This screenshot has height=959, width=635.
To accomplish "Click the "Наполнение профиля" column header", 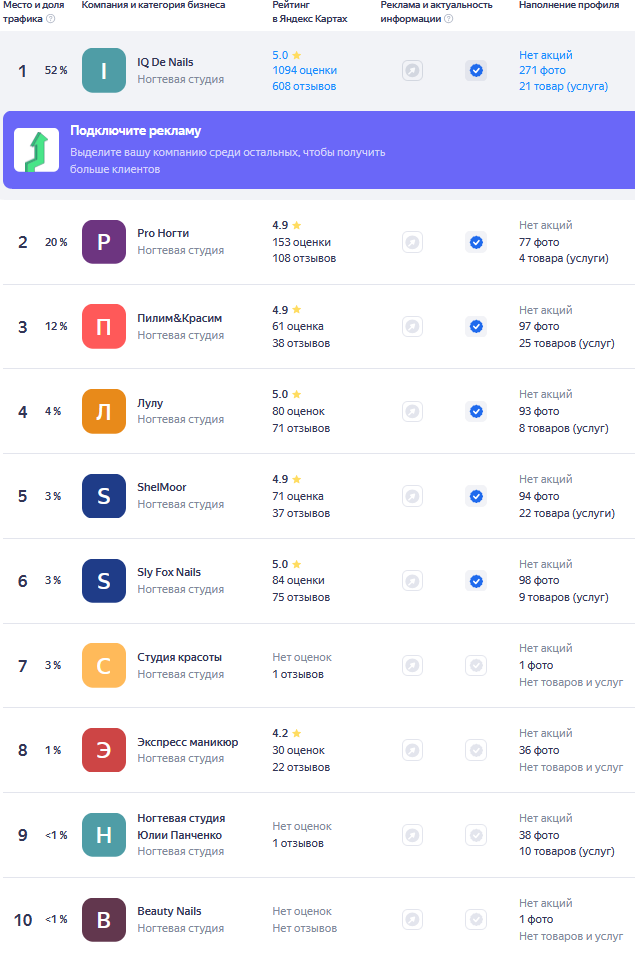I will pyautogui.click(x=569, y=5).
